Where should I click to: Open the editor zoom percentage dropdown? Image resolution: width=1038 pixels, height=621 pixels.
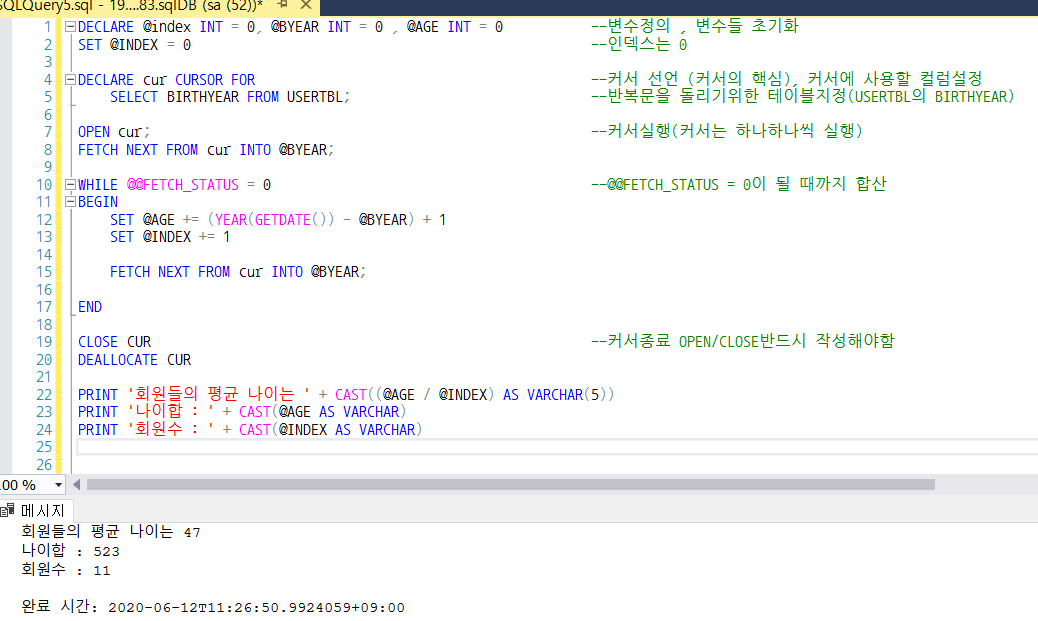click(x=58, y=485)
